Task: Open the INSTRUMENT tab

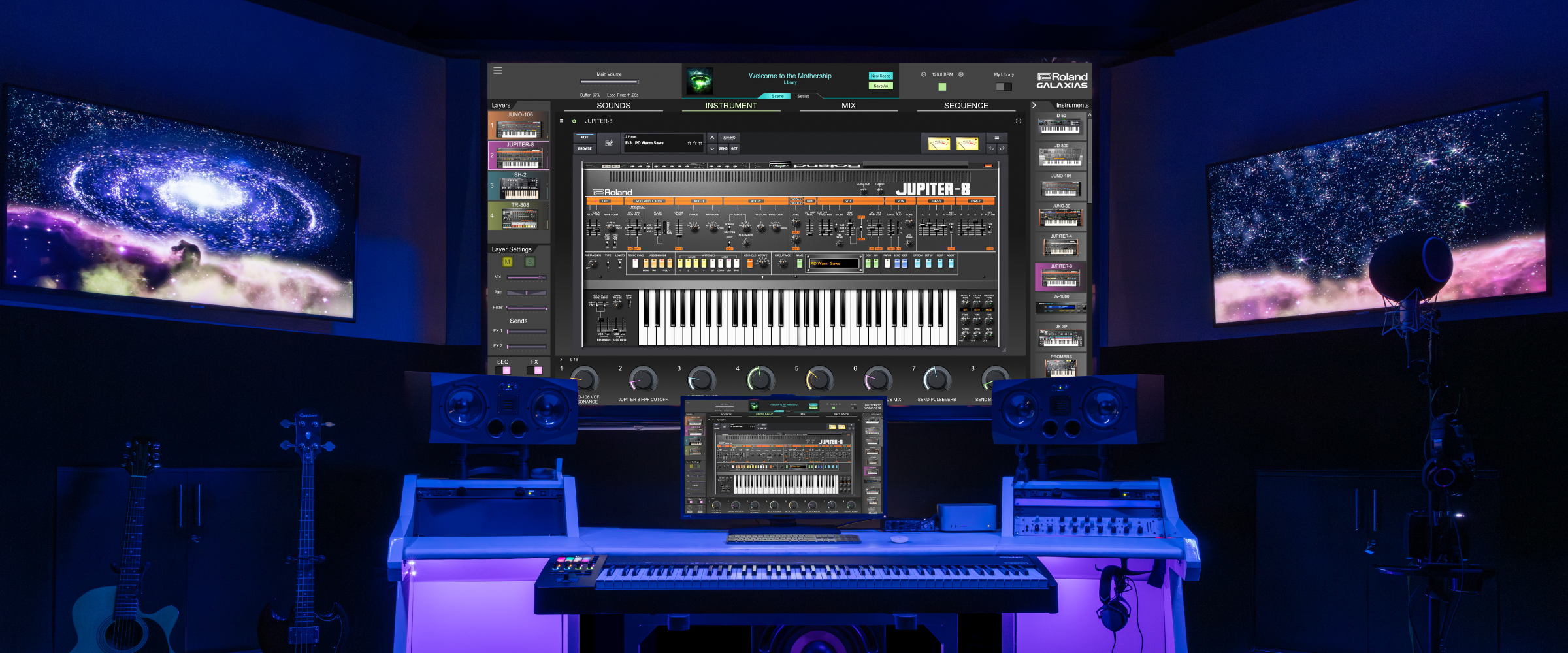Action: (731, 105)
